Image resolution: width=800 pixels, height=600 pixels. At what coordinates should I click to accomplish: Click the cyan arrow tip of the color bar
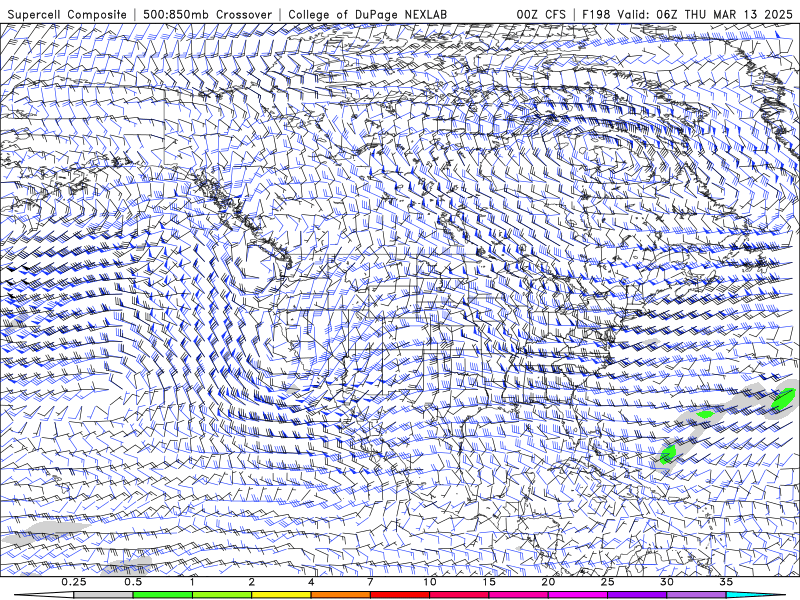click(755, 595)
